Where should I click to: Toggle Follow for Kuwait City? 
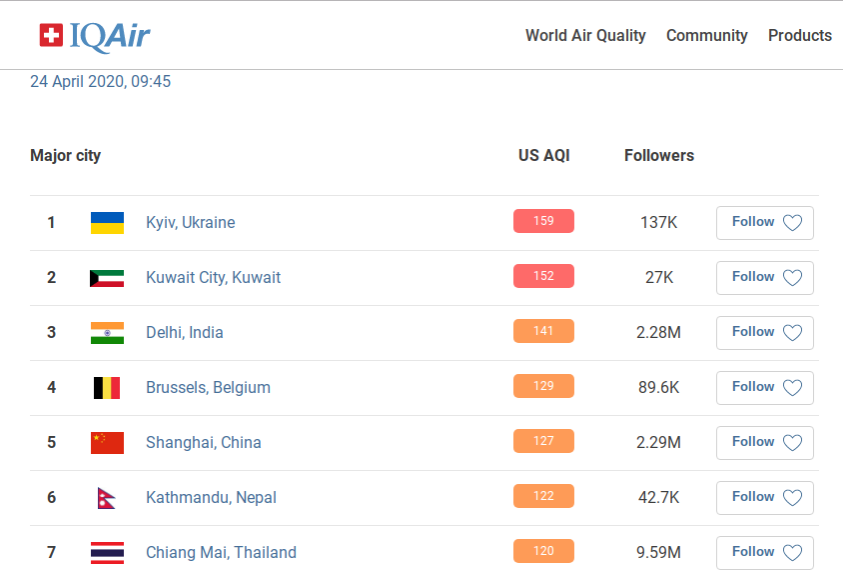pos(765,277)
